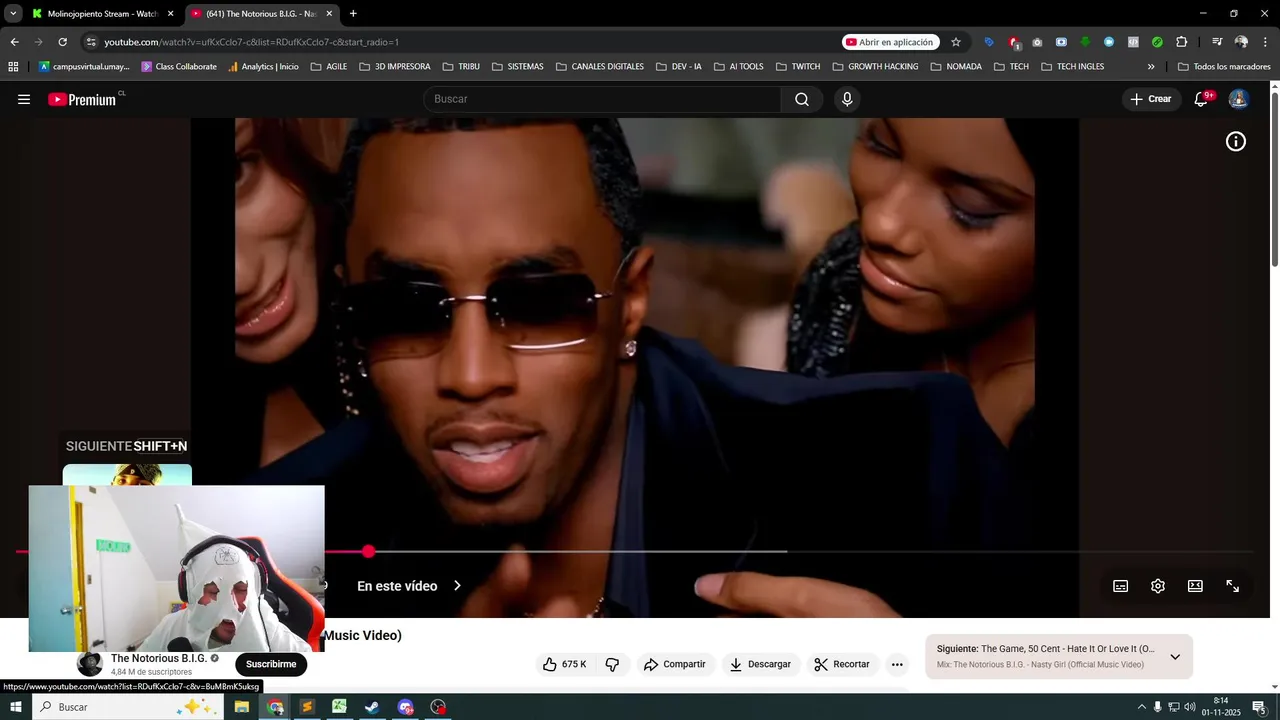
Task: Open 3D IMPRESORA bookmarks folder
Action: tap(394, 67)
